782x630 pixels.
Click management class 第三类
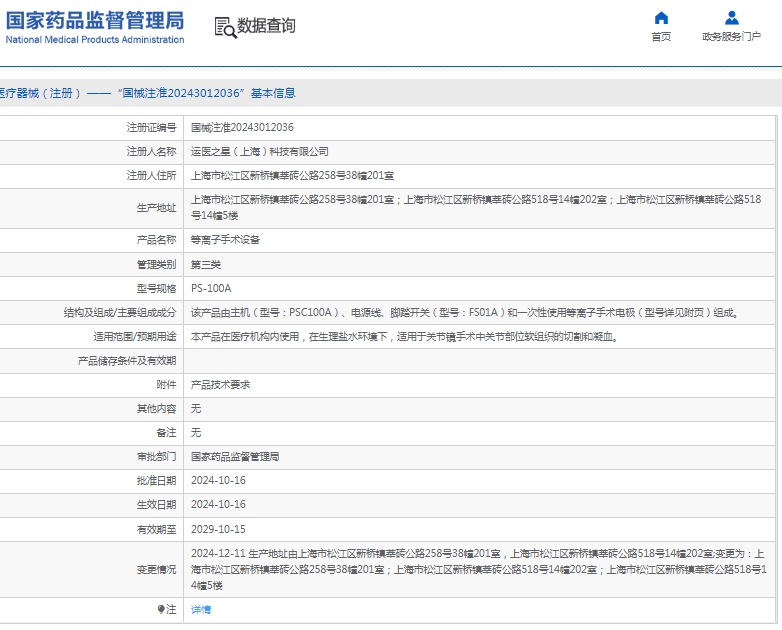click(x=206, y=264)
